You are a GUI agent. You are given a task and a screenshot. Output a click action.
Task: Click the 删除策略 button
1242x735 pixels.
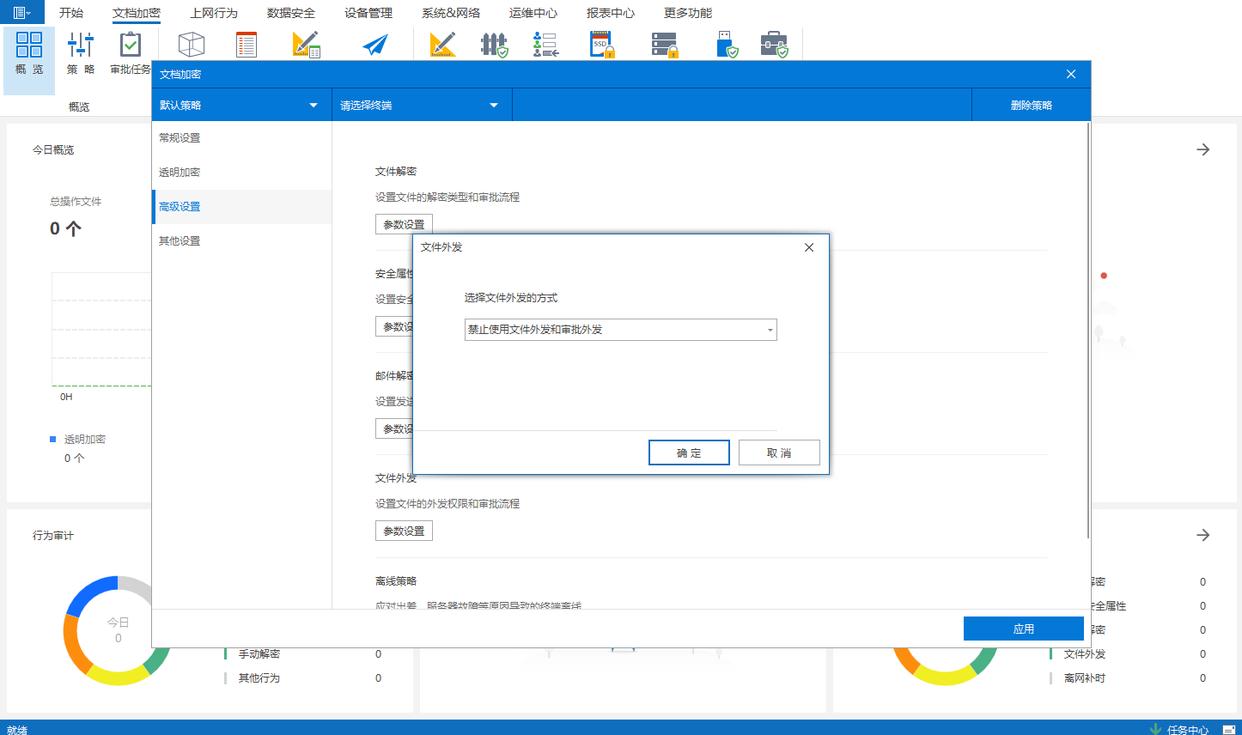[1031, 105]
